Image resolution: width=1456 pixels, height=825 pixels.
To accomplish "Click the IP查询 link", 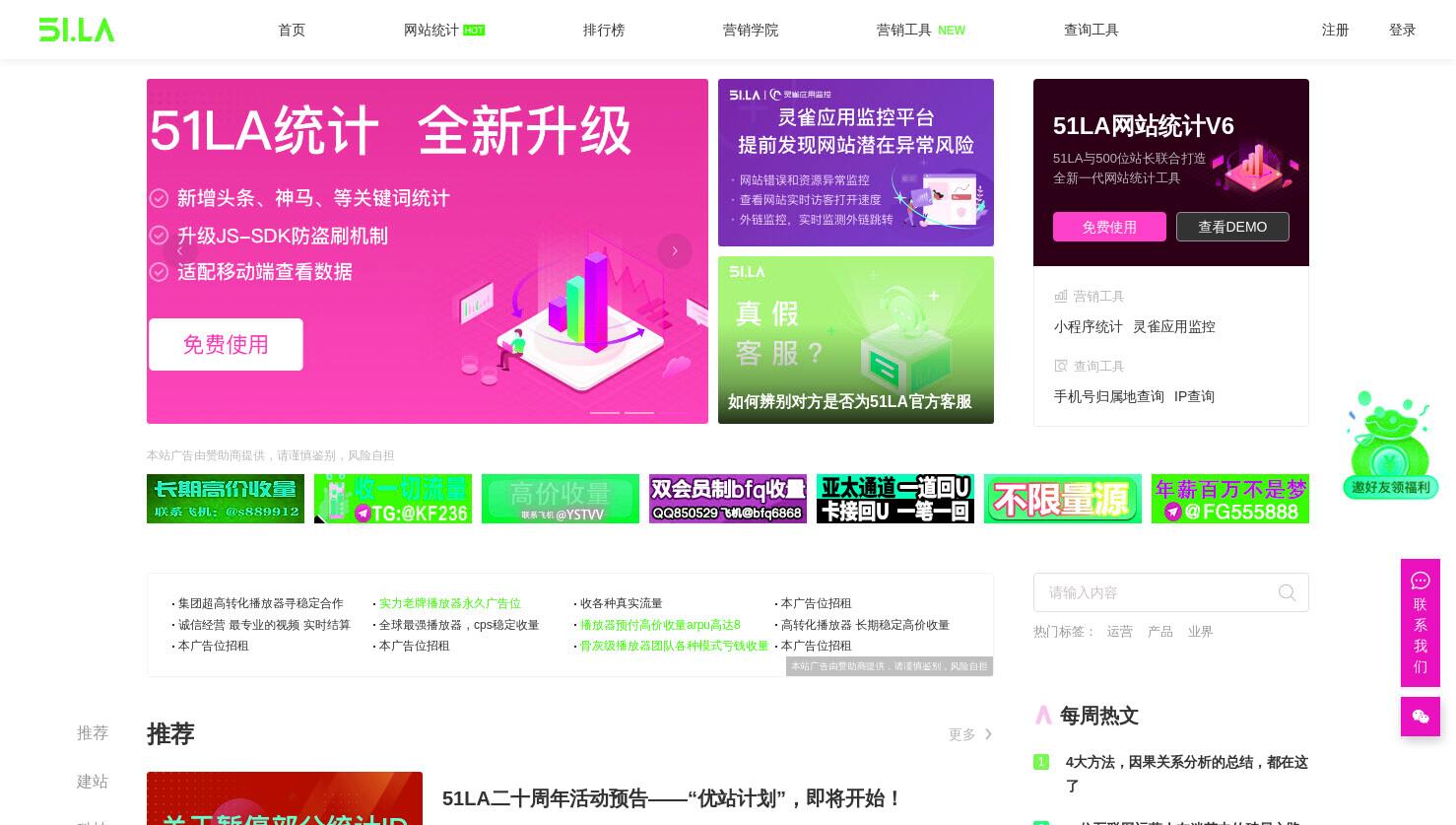I will tap(1194, 396).
